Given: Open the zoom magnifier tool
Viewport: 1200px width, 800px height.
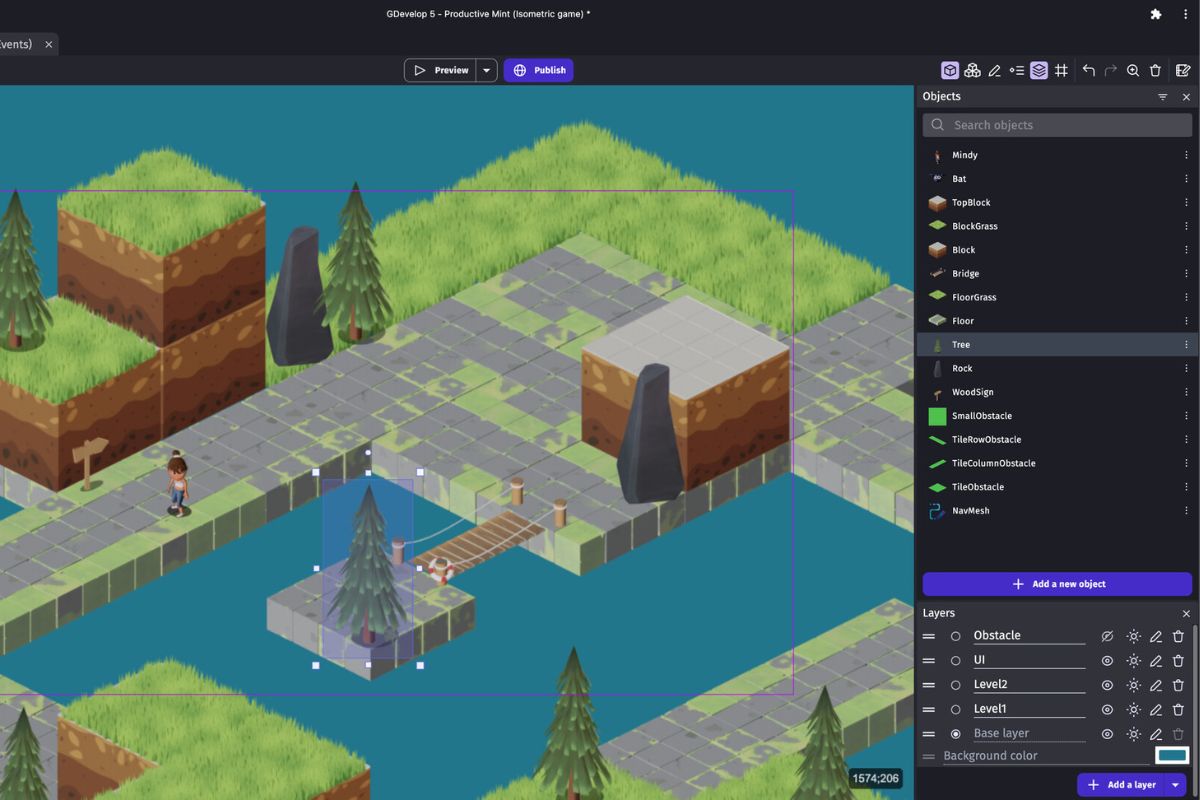Looking at the screenshot, I should (x=1133, y=70).
